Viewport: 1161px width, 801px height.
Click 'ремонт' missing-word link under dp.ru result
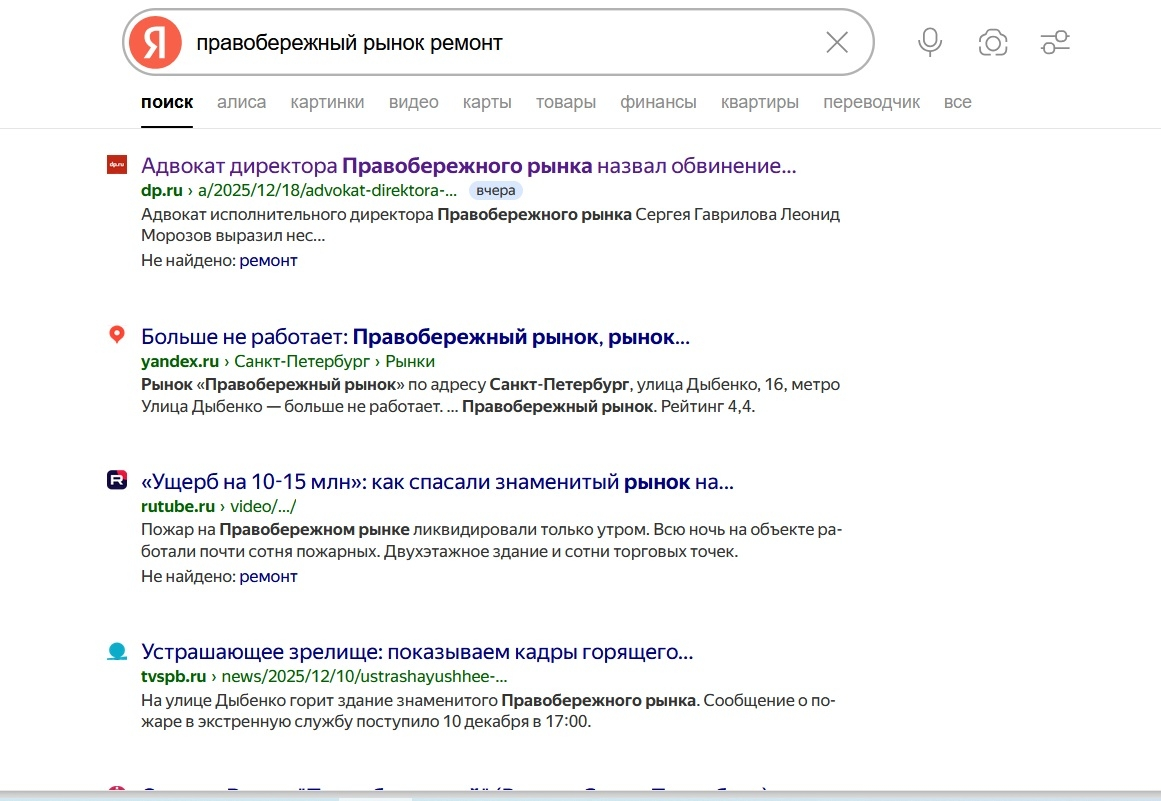click(268, 261)
